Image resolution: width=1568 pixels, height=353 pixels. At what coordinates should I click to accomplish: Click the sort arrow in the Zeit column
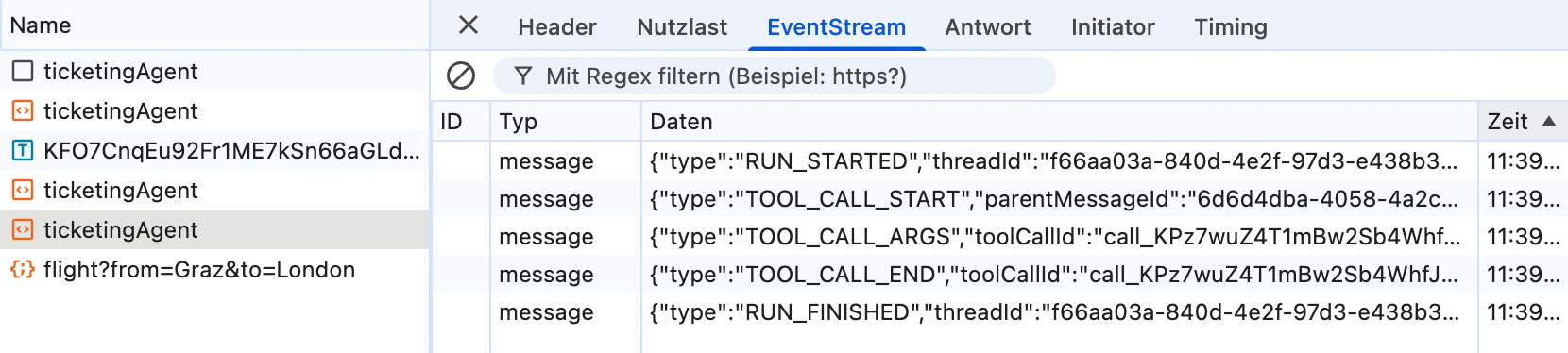pos(1549,121)
